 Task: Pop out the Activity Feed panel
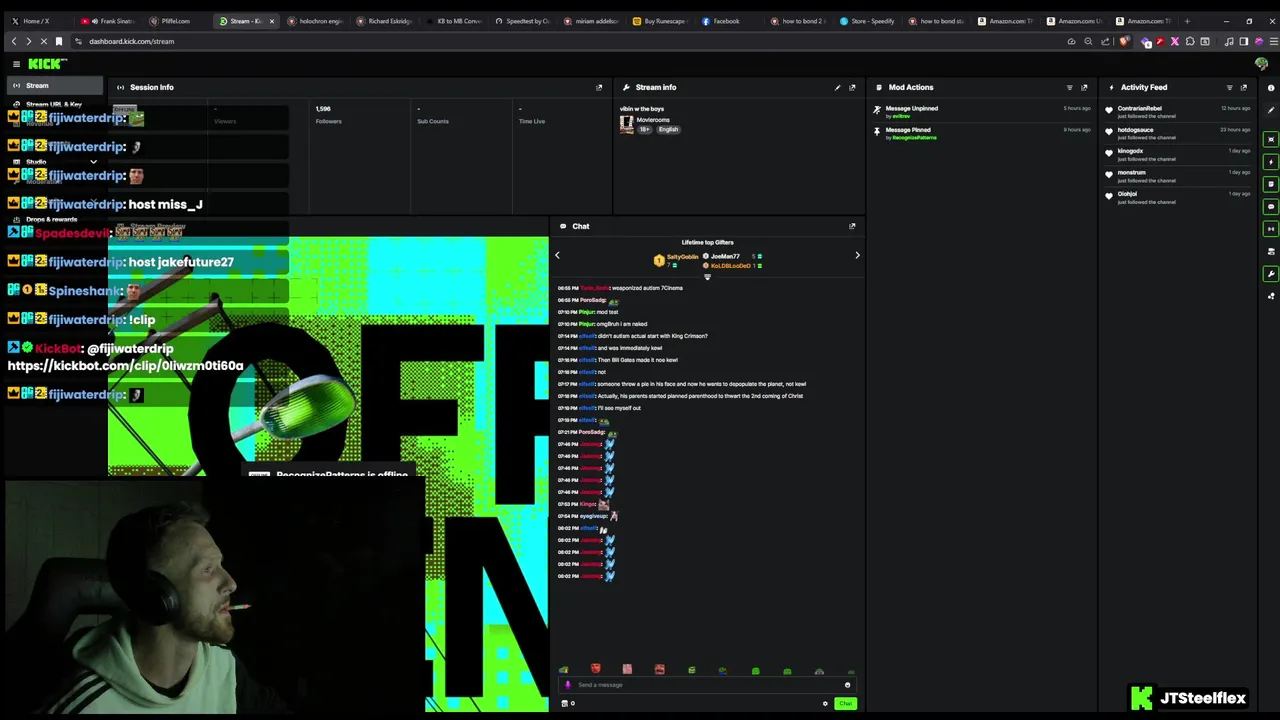pos(1244,87)
